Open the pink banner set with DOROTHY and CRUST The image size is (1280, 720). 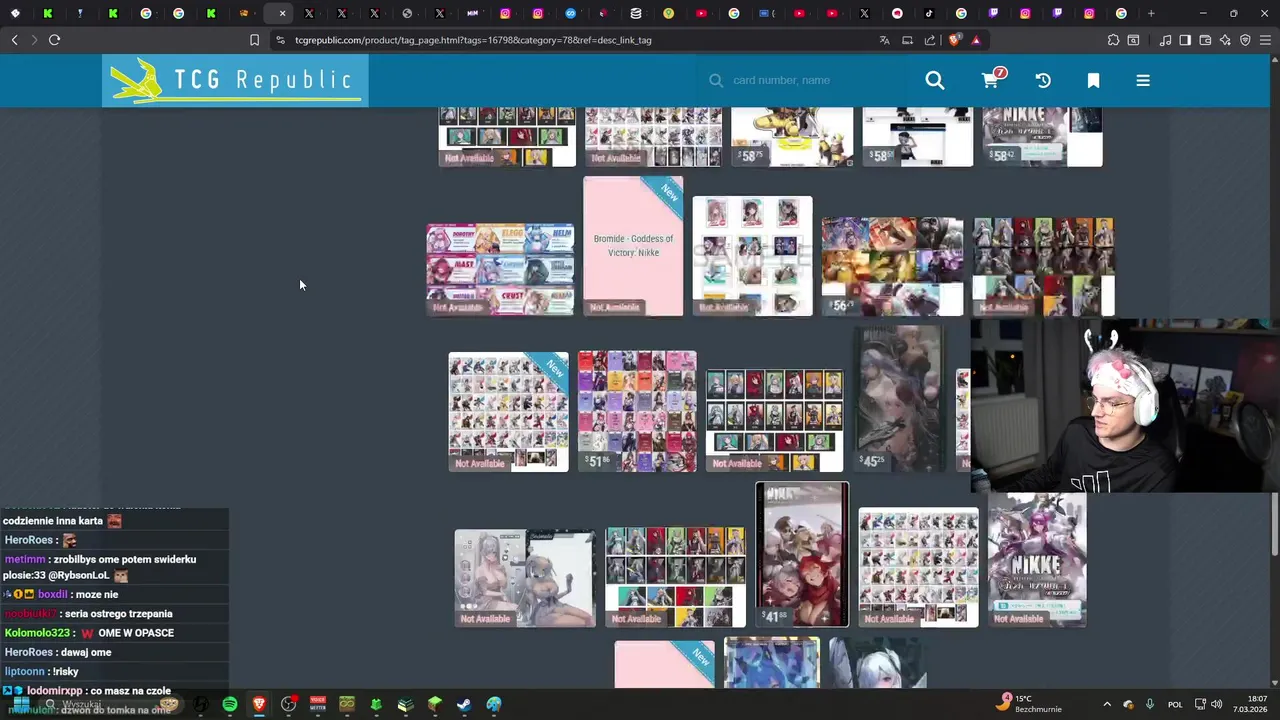pyautogui.click(x=500, y=269)
